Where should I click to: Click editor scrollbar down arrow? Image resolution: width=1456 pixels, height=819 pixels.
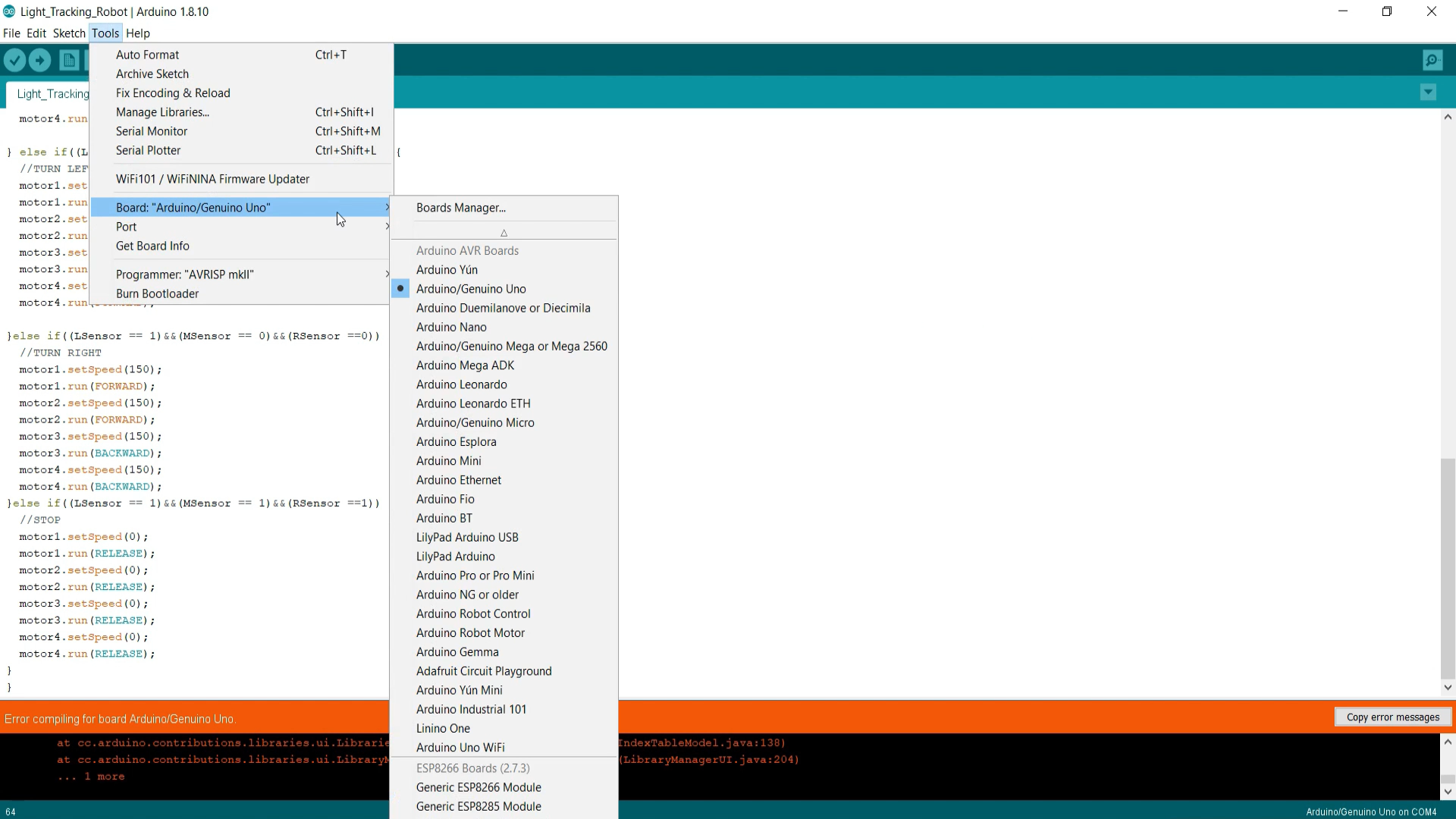tap(1448, 688)
